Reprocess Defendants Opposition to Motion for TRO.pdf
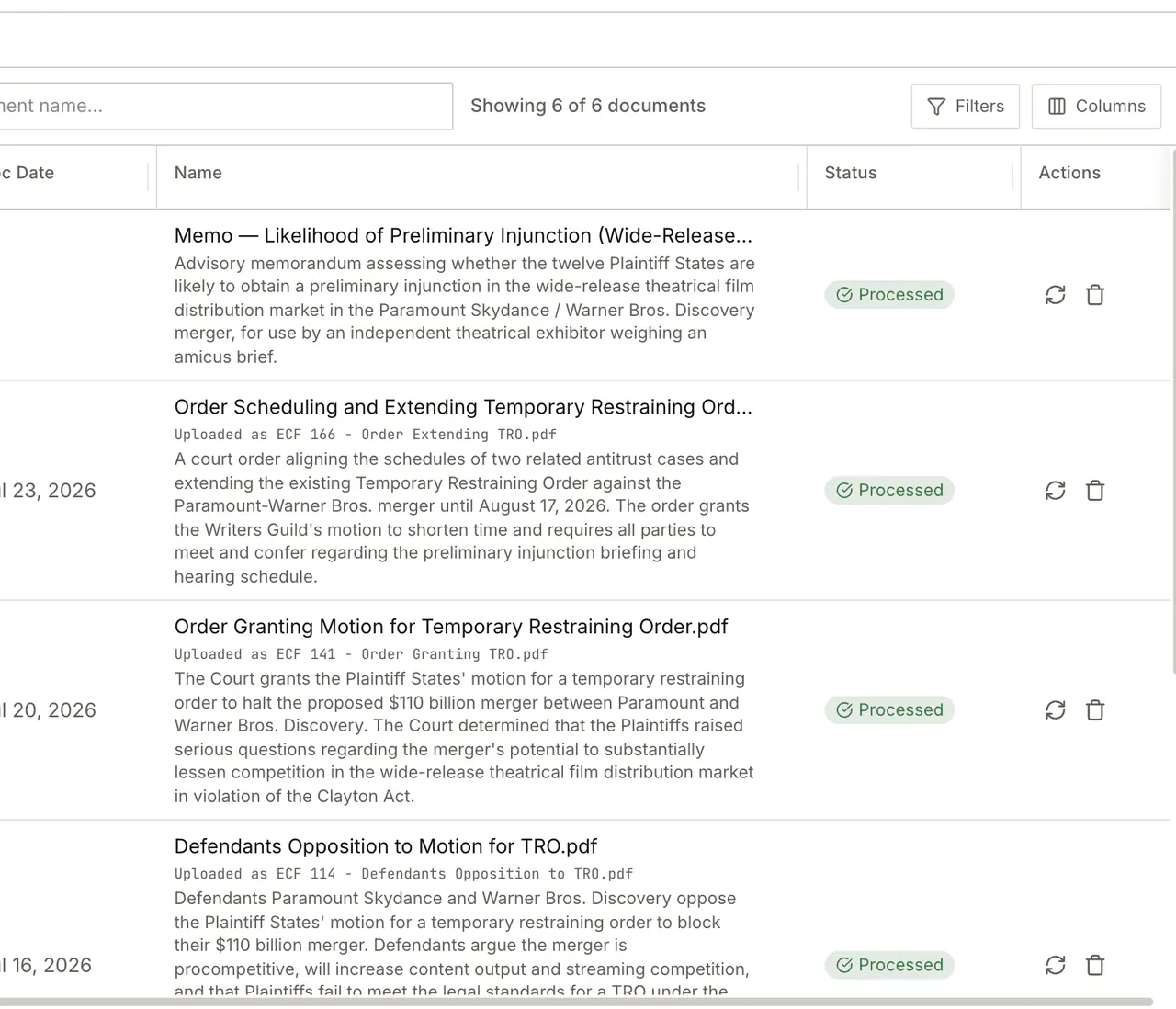Viewport: 1176px width, 1009px height. (1056, 965)
